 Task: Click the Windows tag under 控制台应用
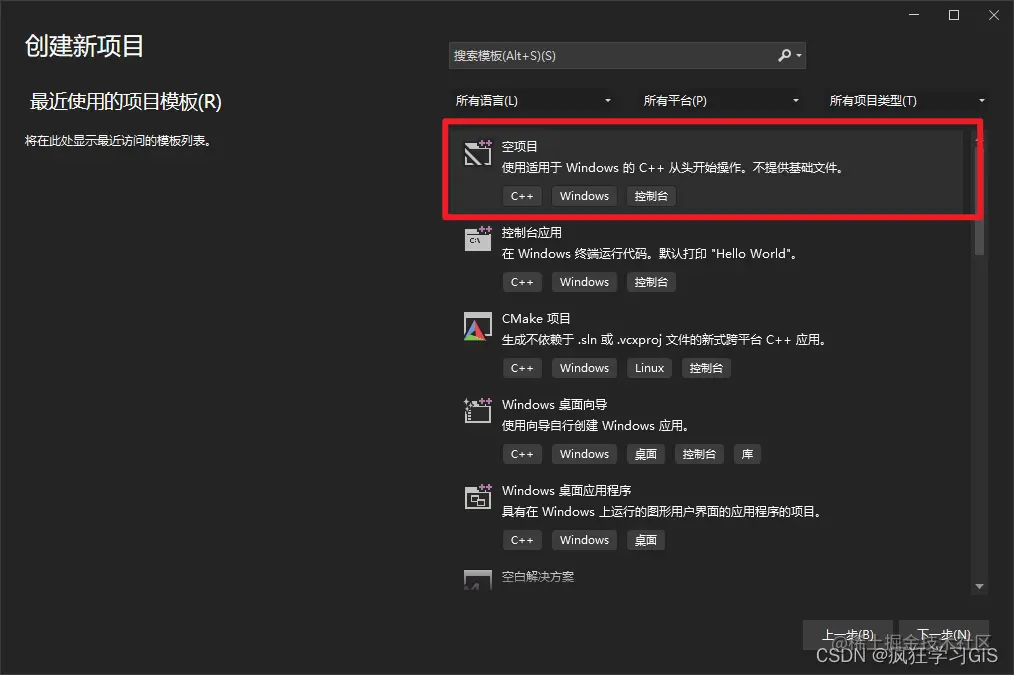(584, 282)
